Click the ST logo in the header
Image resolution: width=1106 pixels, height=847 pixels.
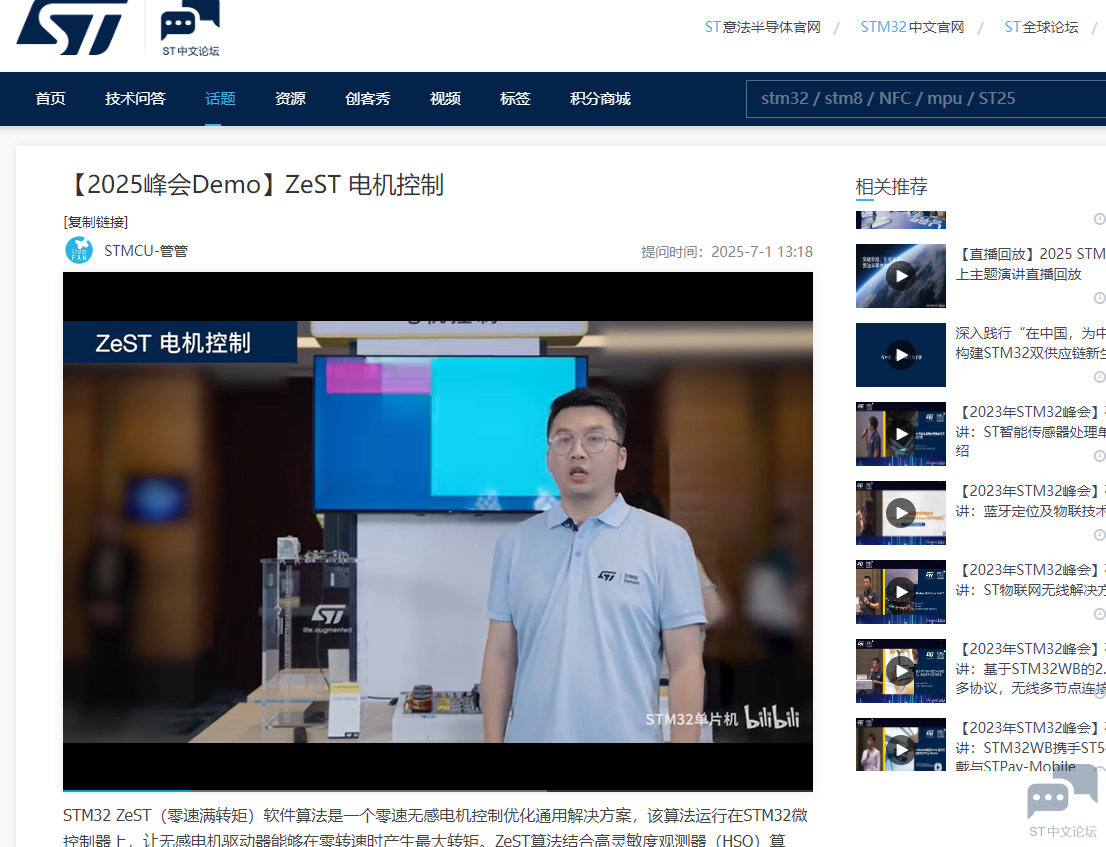coord(72,27)
